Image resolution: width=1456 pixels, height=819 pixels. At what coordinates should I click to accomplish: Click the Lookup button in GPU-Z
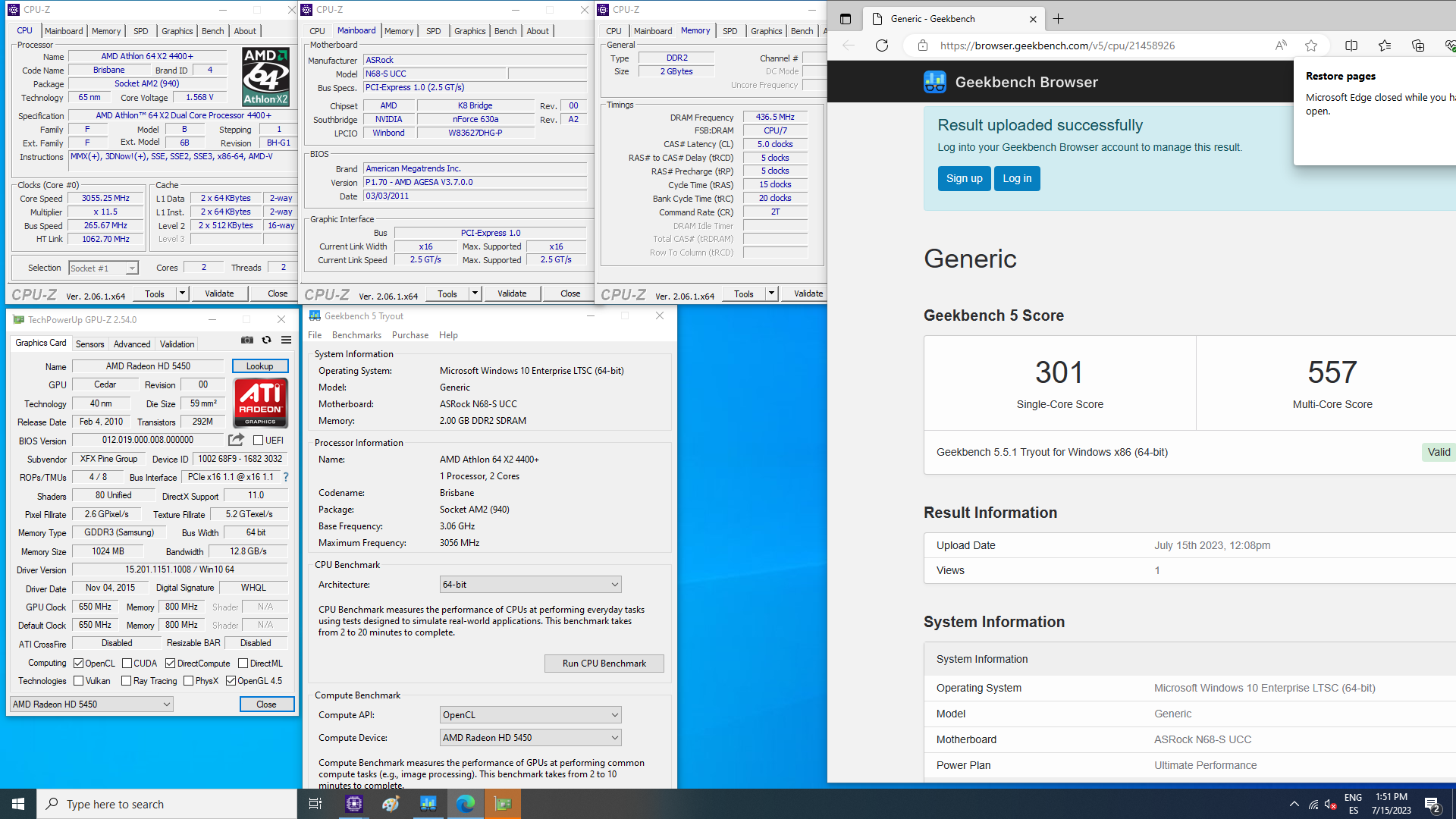[260, 366]
